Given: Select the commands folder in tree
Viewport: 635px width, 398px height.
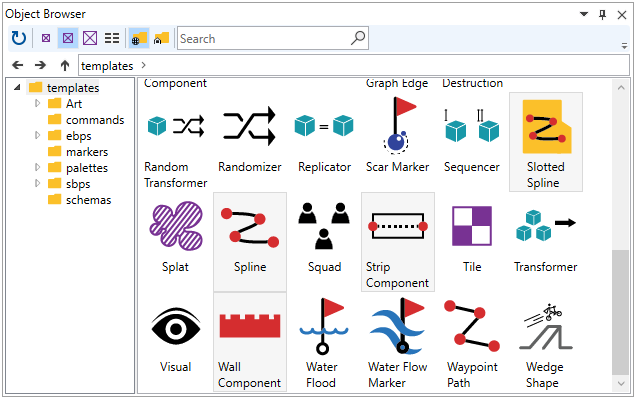Looking at the screenshot, I should [x=86, y=120].
